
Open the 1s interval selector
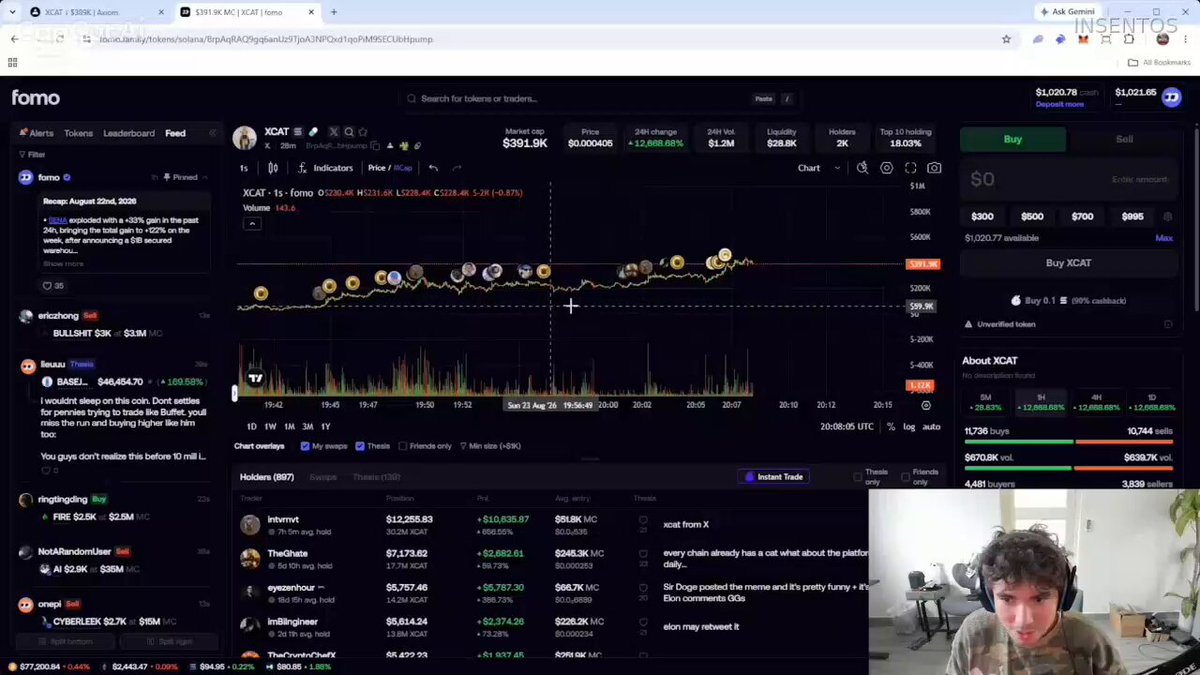244,168
